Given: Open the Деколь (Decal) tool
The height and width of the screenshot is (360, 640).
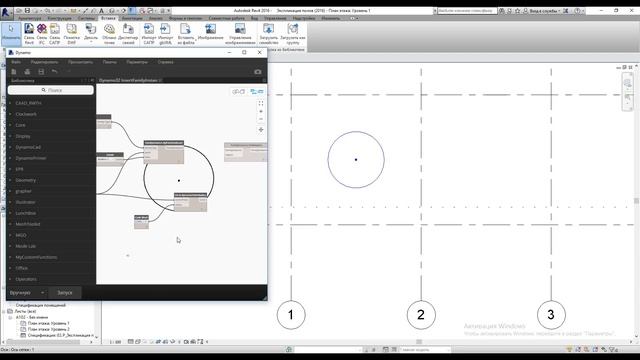Looking at the screenshot, I should pyautogui.click(x=91, y=33).
